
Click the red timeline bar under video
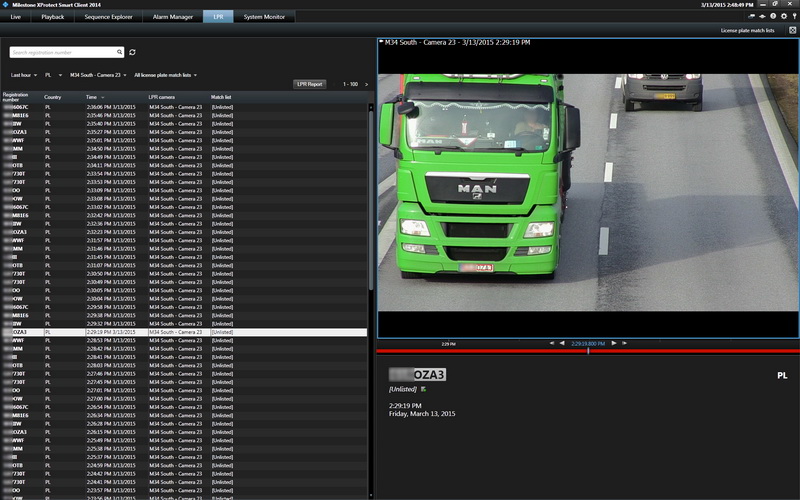point(480,351)
